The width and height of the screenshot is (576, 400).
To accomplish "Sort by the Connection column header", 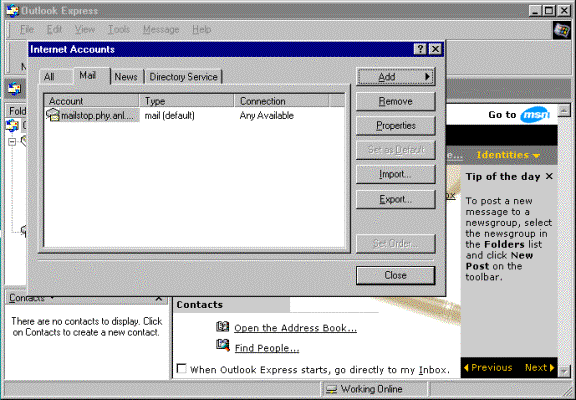I will pos(282,101).
